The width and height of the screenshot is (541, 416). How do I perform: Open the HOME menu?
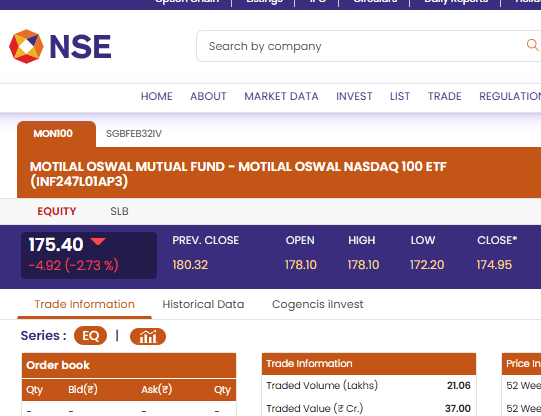pyautogui.click(x=157, y=96)
